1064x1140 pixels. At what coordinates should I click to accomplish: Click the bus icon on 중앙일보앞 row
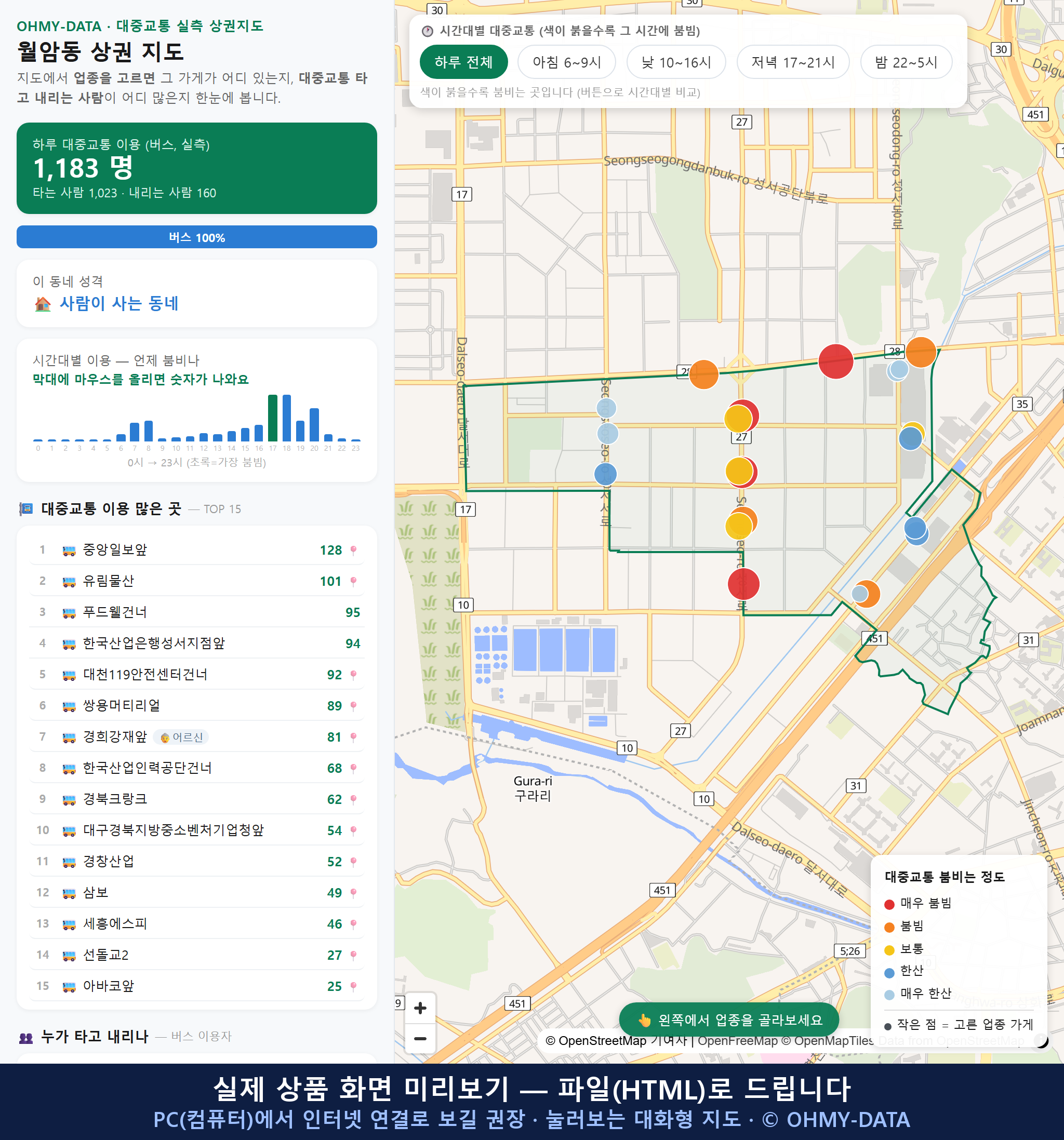click(69, 551)
